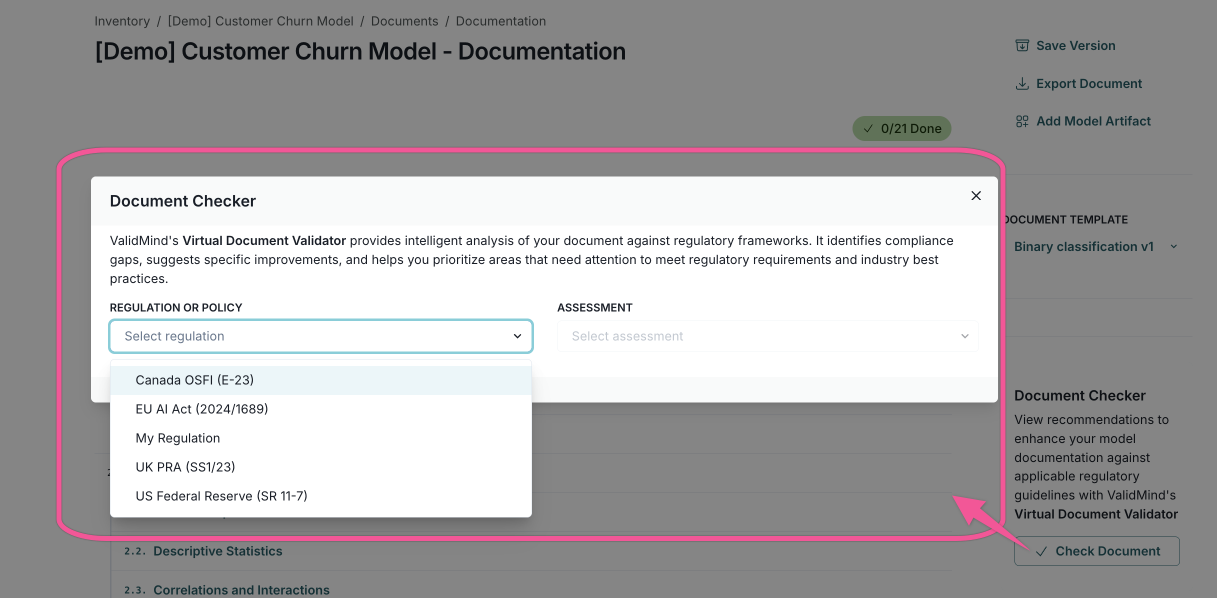Screen dimensions: 1217x598
Task: Open the Select regulation dropdown
Action: (320, 336)
